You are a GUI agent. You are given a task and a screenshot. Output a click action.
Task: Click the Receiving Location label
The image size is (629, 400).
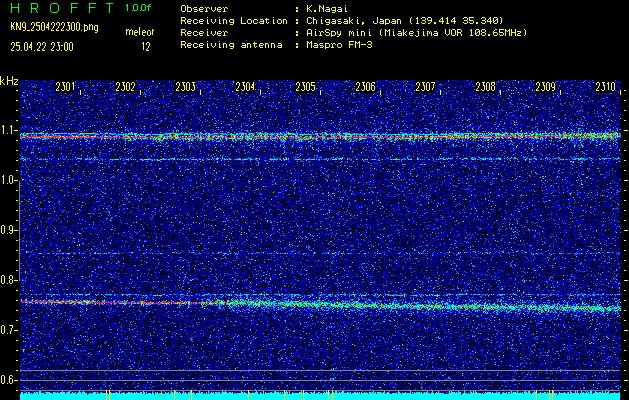click(234, 20)
